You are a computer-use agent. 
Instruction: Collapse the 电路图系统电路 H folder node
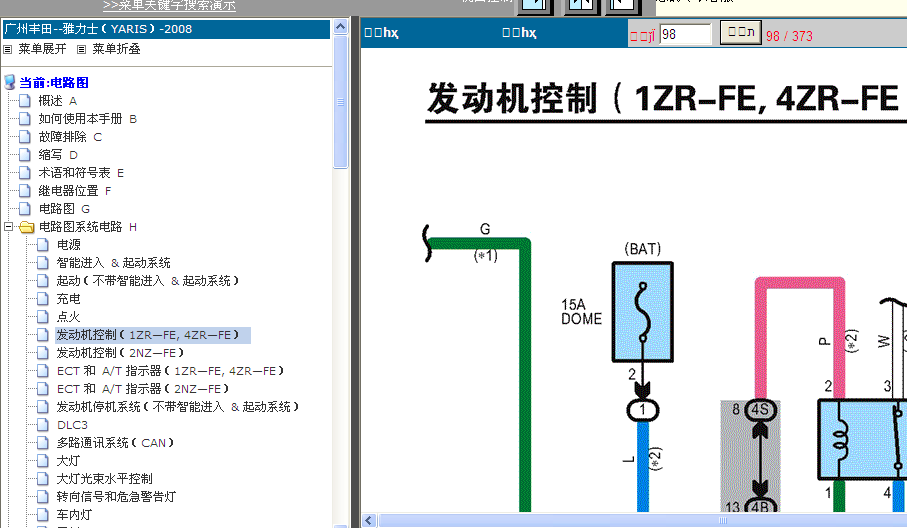click(8, 227)
